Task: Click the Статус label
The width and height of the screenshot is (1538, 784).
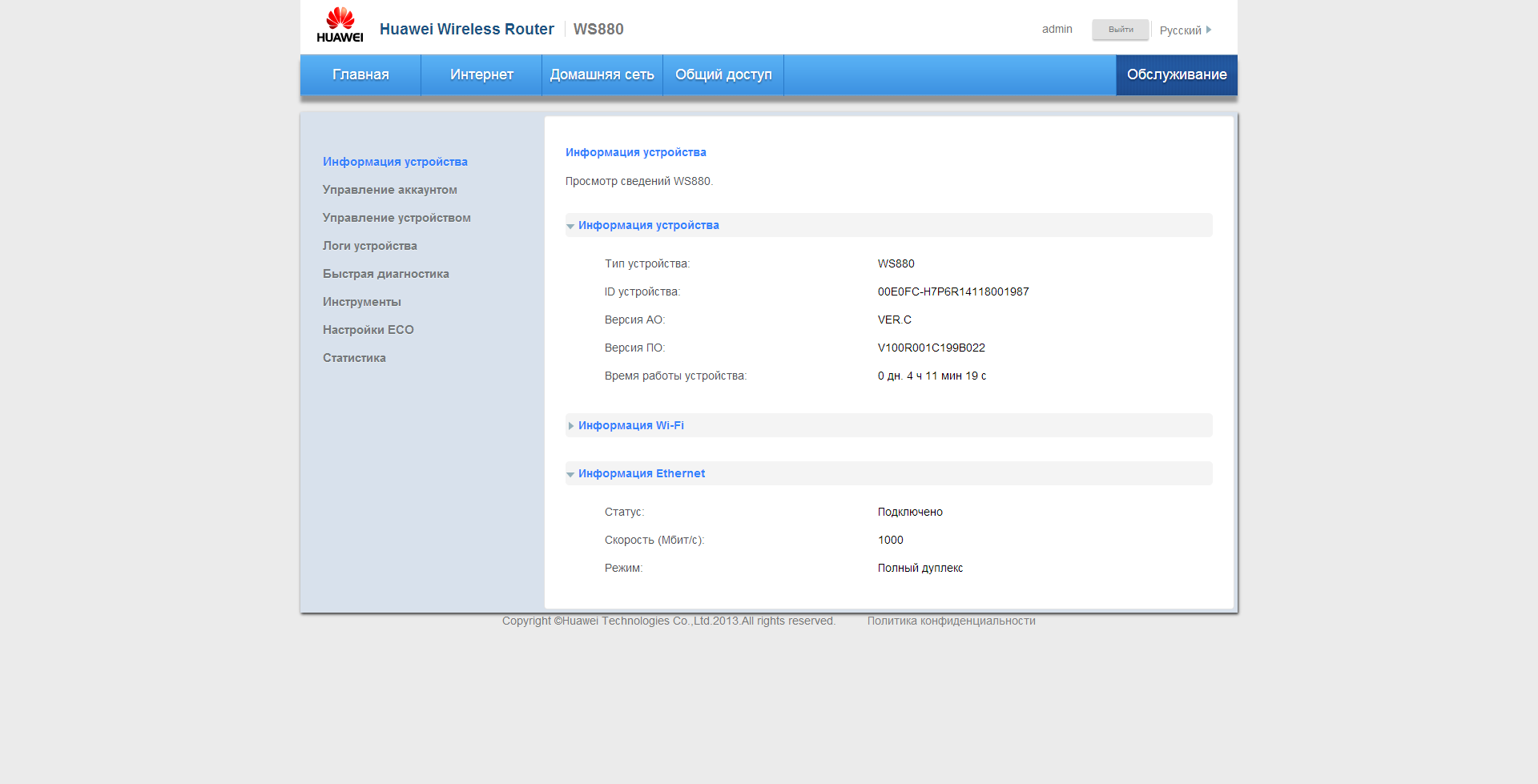Action: pos(624,512)
